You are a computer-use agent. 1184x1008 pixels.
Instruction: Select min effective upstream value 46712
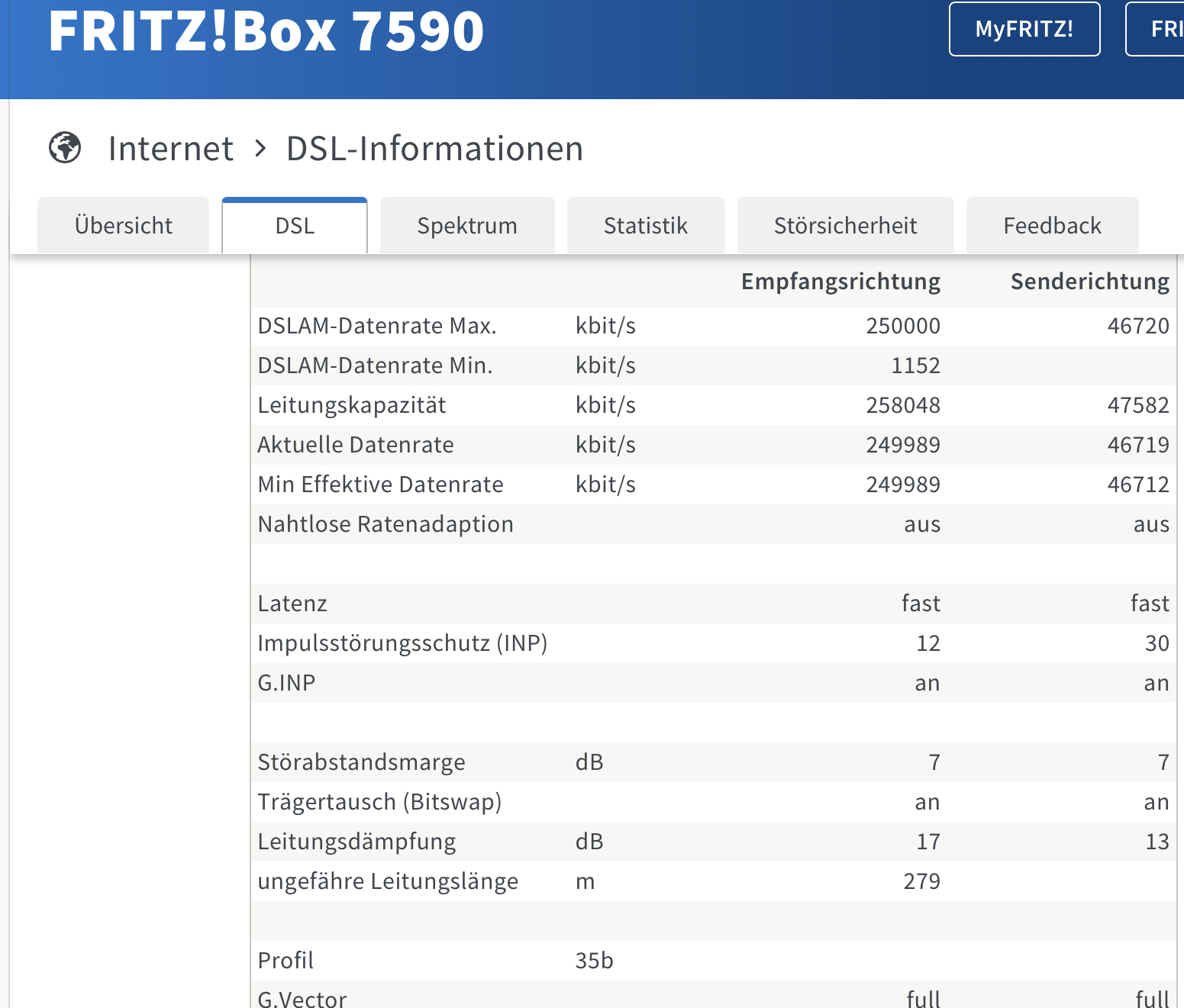1138,485
